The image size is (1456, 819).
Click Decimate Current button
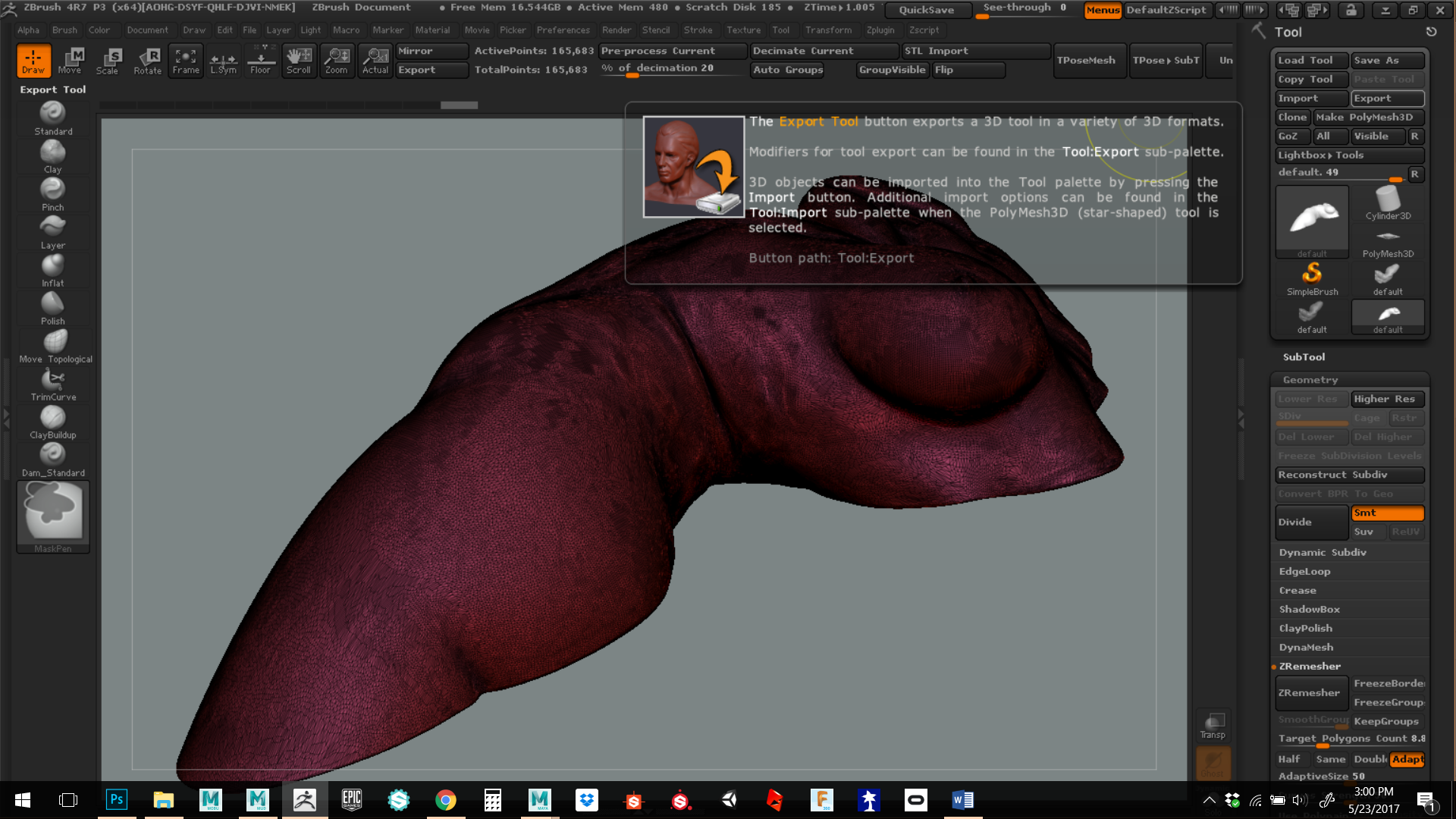click(824, 51)
